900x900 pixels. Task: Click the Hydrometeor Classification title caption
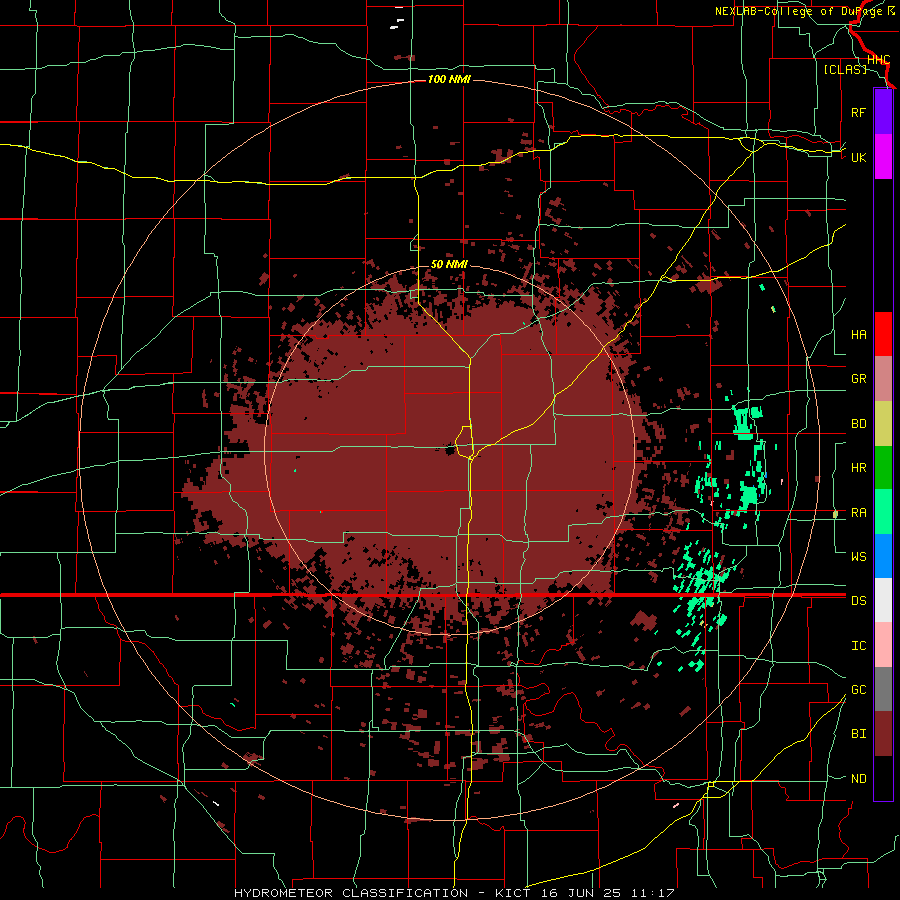[453, 893]
